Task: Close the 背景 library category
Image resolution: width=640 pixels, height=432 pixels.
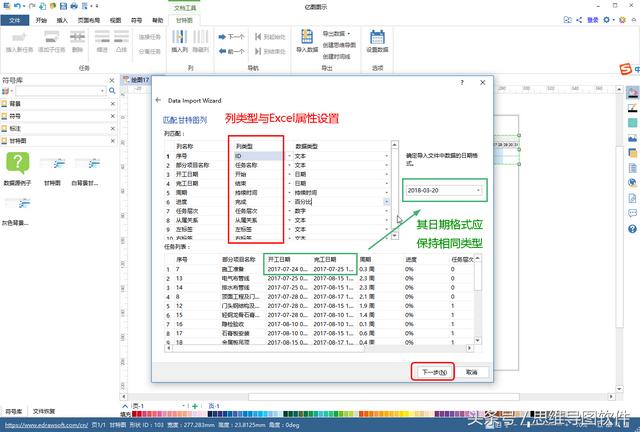Action: pyautogui.click(x=113, y=104)
